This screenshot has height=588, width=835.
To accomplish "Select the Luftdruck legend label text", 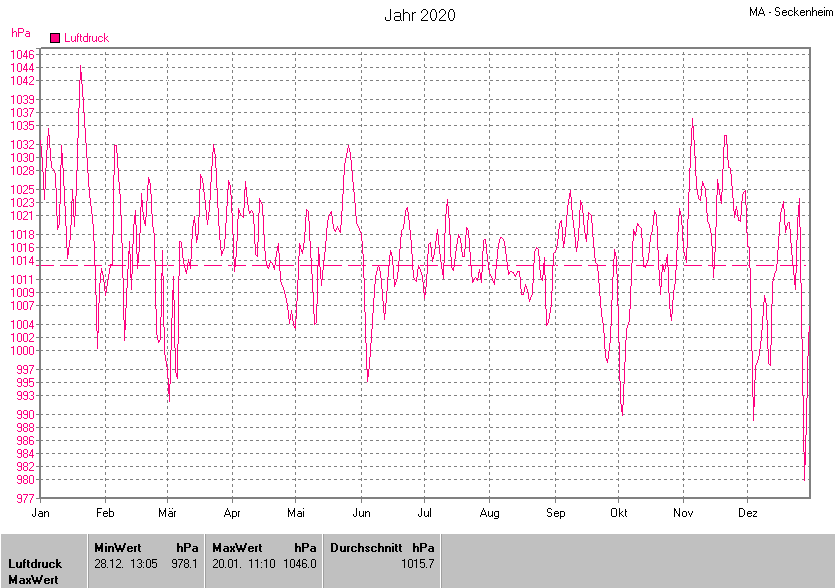I will [86, 38].
